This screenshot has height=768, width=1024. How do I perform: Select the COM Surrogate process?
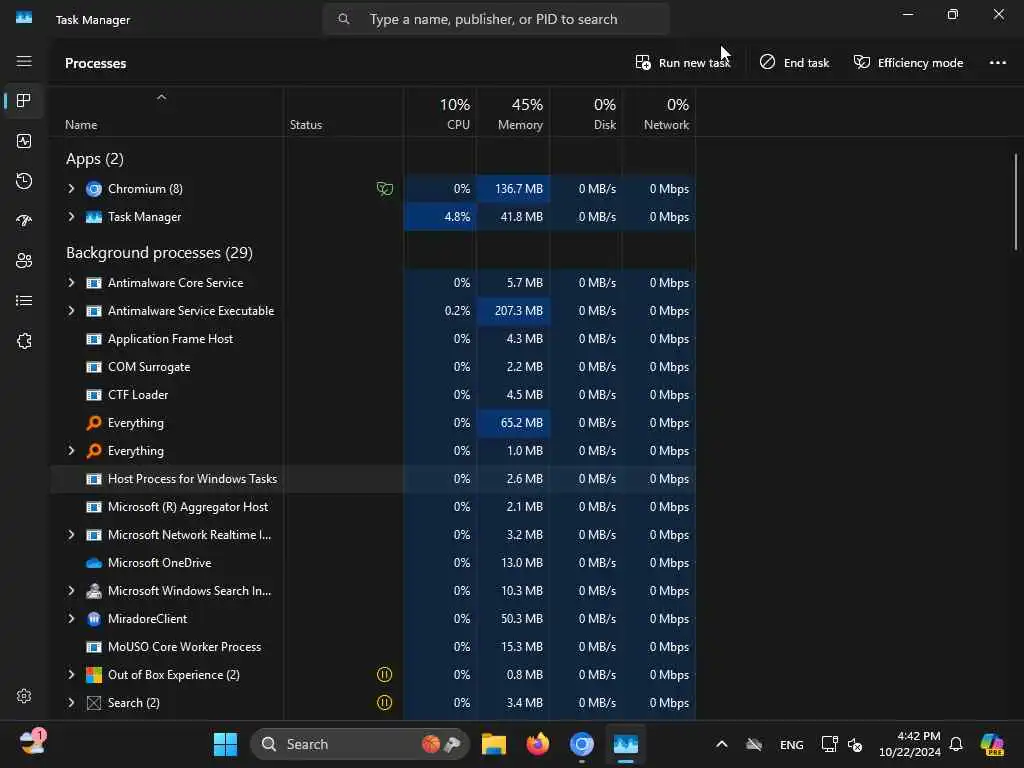click(373, 367)
